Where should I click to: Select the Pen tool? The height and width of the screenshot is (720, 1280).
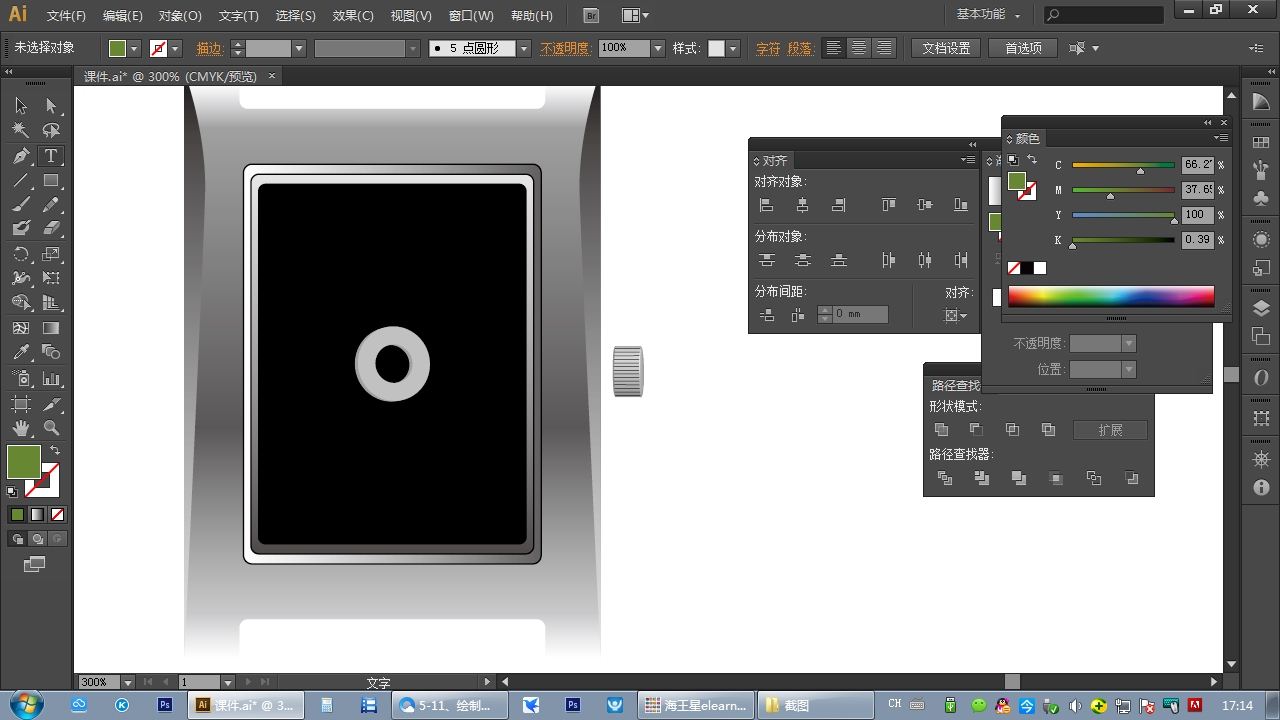point(21,156)
